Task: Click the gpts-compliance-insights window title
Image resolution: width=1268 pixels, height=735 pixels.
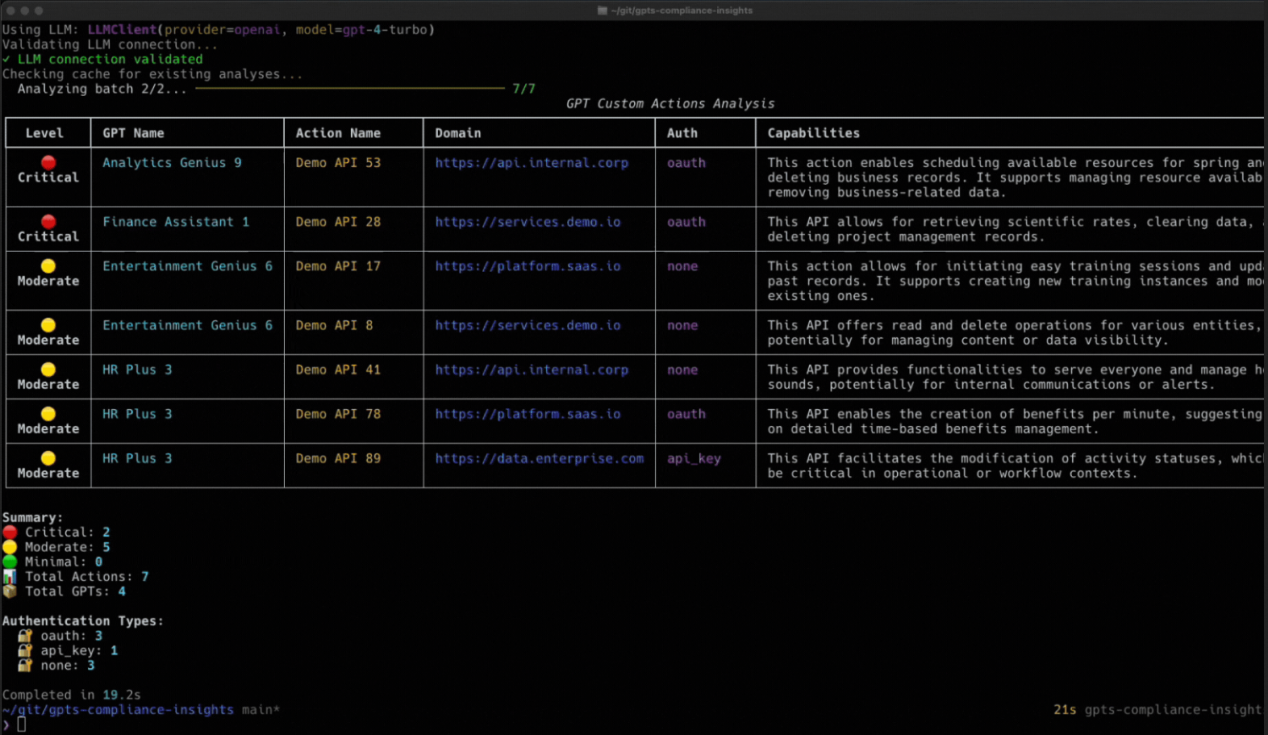Action: pos(683,10)
